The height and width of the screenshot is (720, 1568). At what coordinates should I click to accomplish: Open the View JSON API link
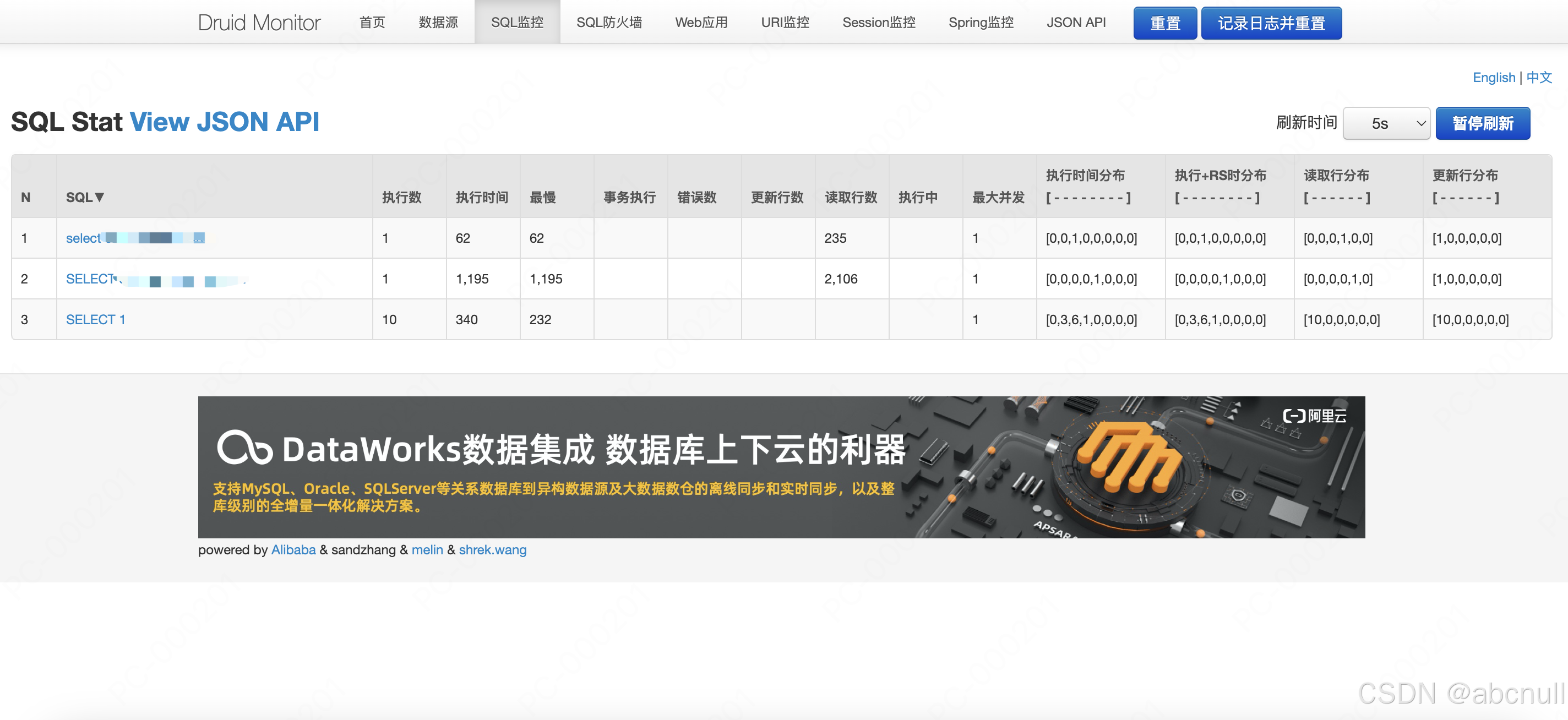tap(224, 122)
